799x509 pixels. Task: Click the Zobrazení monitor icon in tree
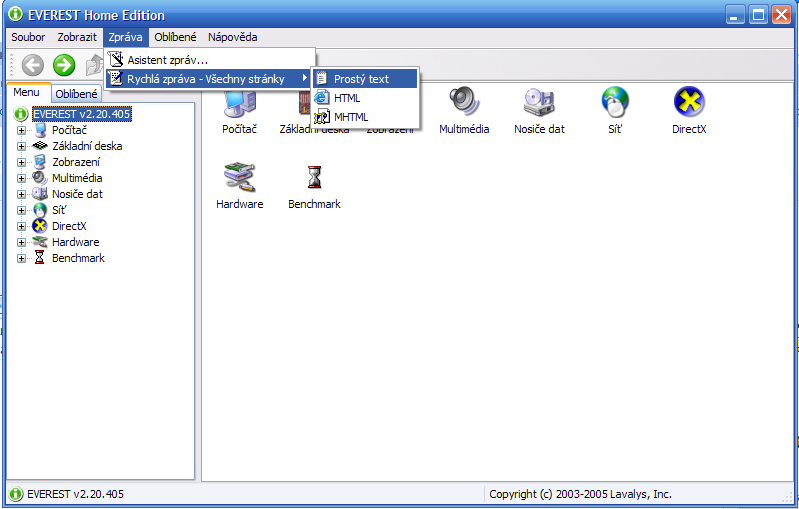pyautogui.click(x=40, y=162)
